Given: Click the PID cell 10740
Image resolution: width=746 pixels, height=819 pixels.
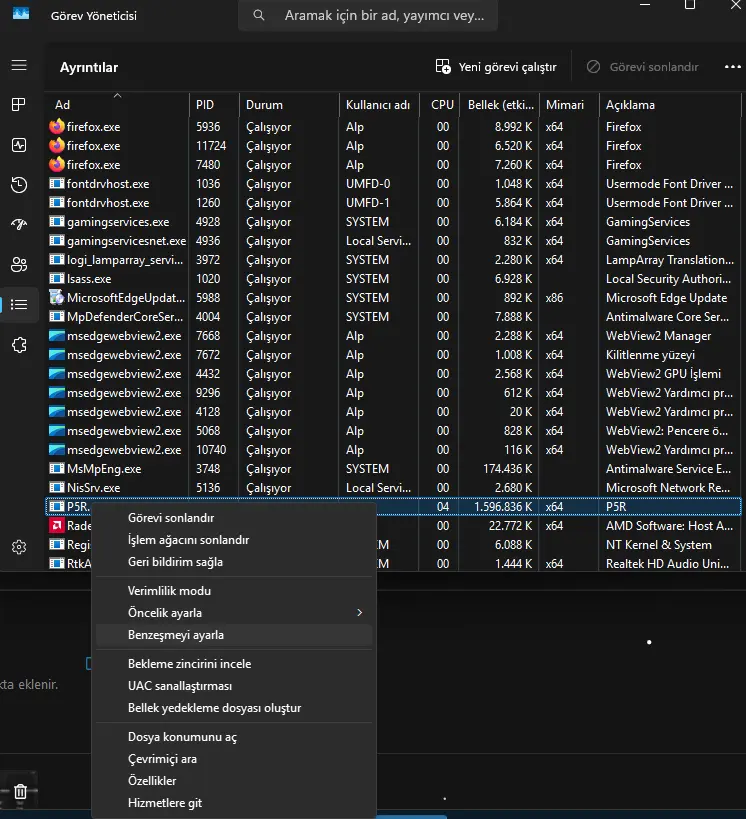Looking at the screenshot, I should tap(211, 449).
